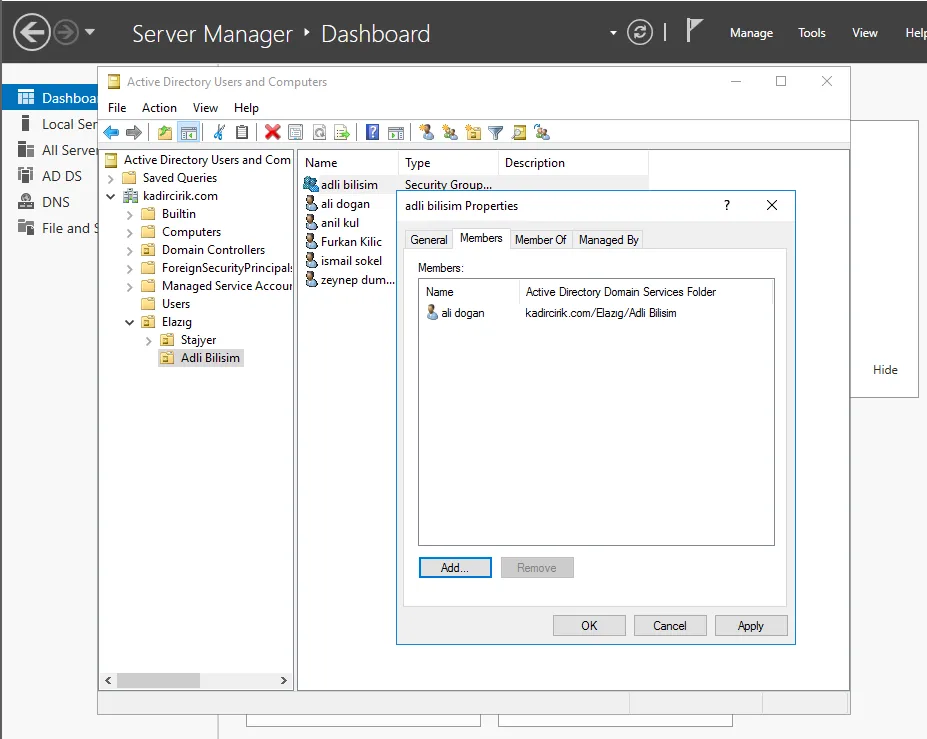
Task: Expand Stajyer organizational unit
Action: tap(148, 341)
